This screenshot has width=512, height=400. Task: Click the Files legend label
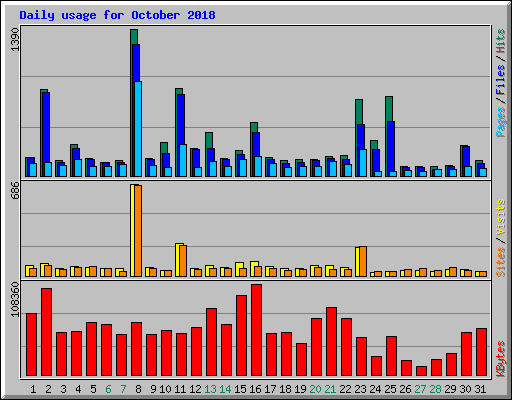click(501, 80)
